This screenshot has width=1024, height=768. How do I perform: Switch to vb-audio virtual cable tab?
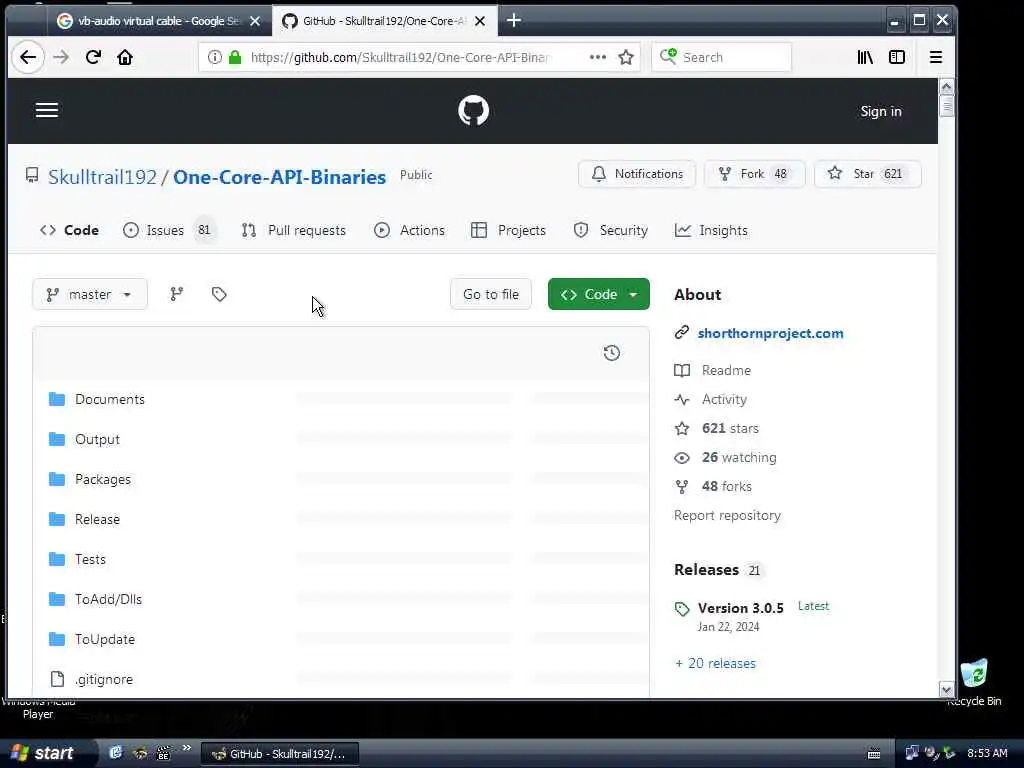coord(159,22)
